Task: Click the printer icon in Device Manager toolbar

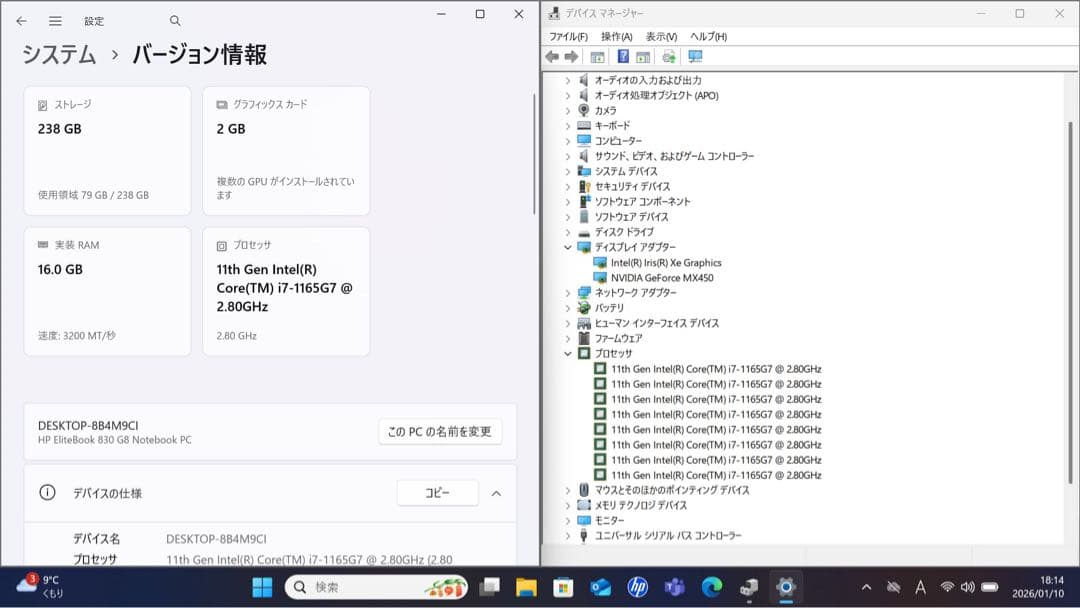Action: point(669,57)
